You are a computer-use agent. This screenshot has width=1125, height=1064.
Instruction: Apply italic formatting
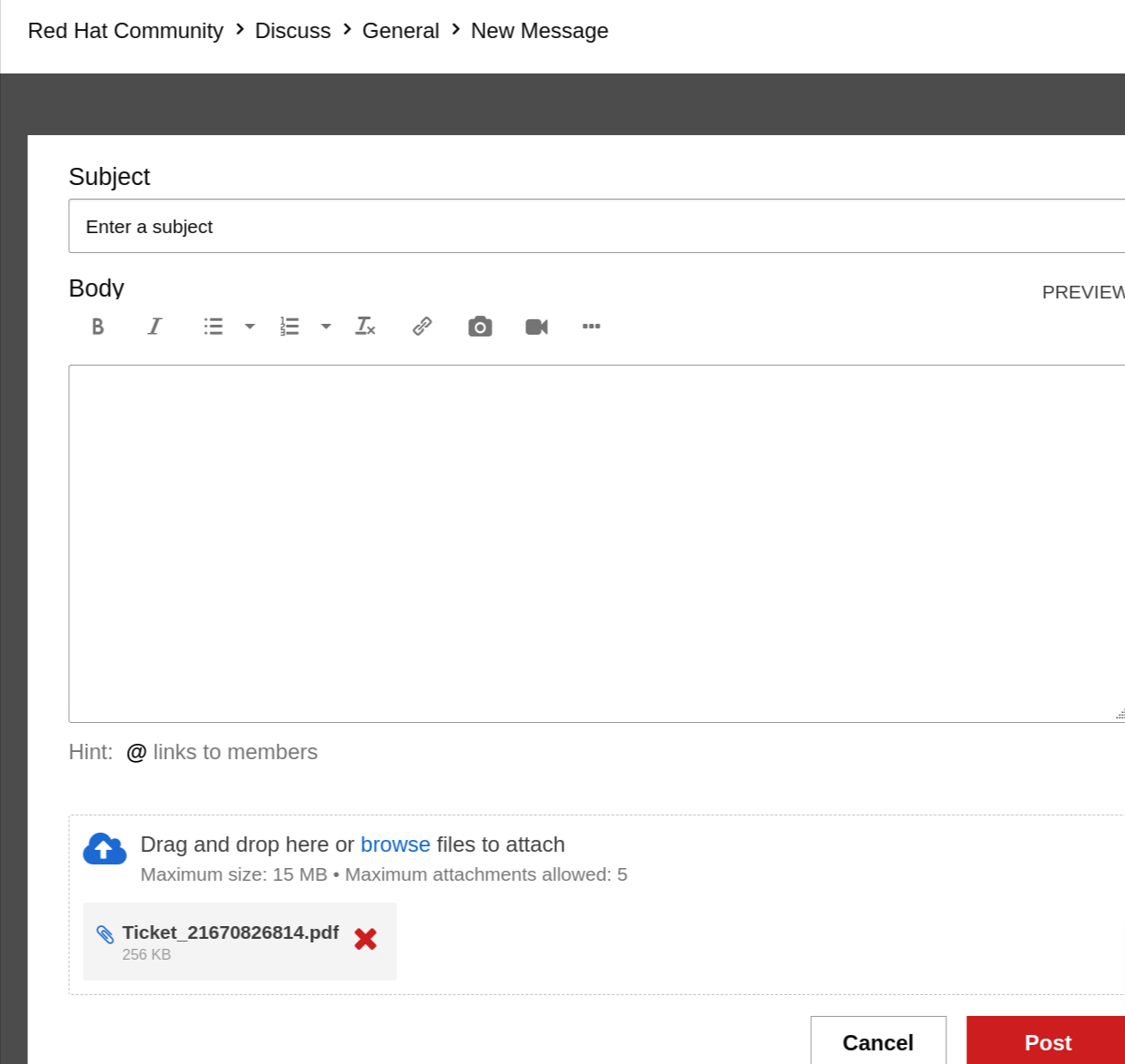pos(154,326)
